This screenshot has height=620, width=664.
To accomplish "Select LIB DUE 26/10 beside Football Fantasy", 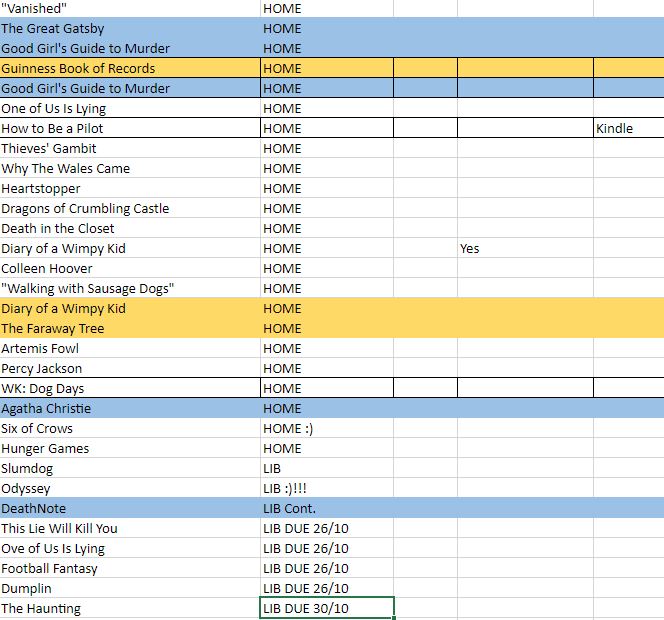I will point(327,568).
